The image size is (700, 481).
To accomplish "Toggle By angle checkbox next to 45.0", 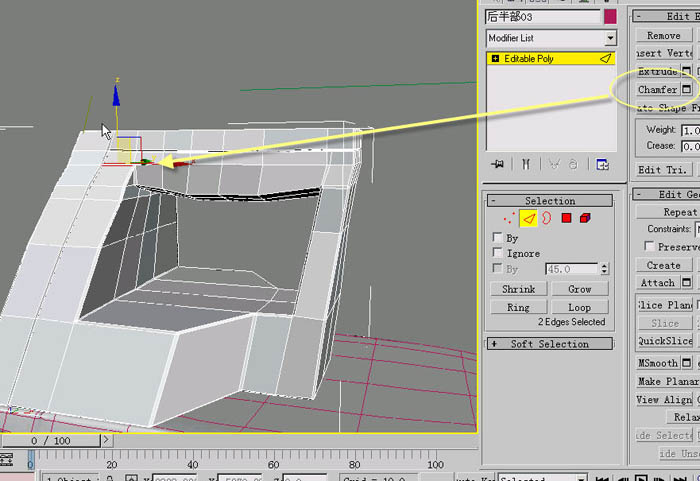I will coord(497,268).
